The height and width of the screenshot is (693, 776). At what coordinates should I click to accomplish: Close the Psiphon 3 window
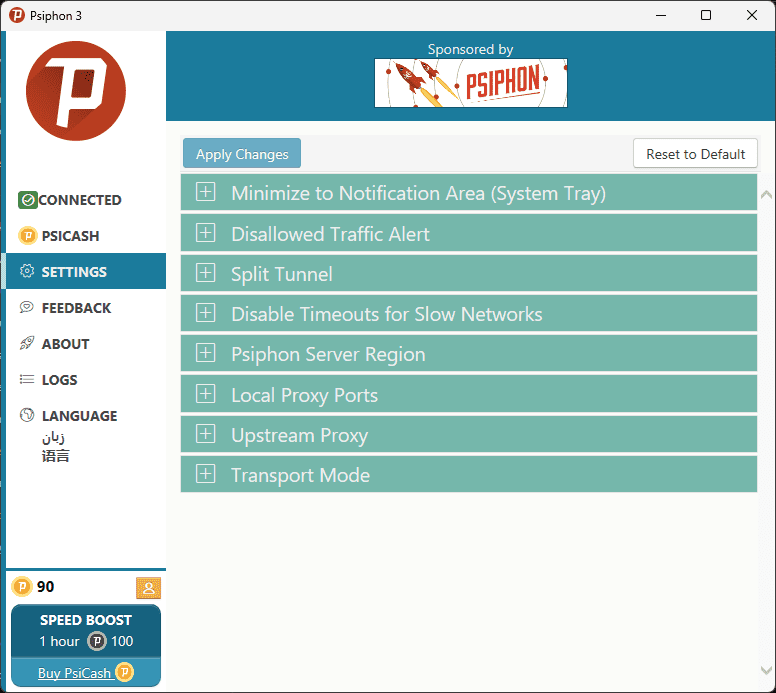[x=752, y=15]
